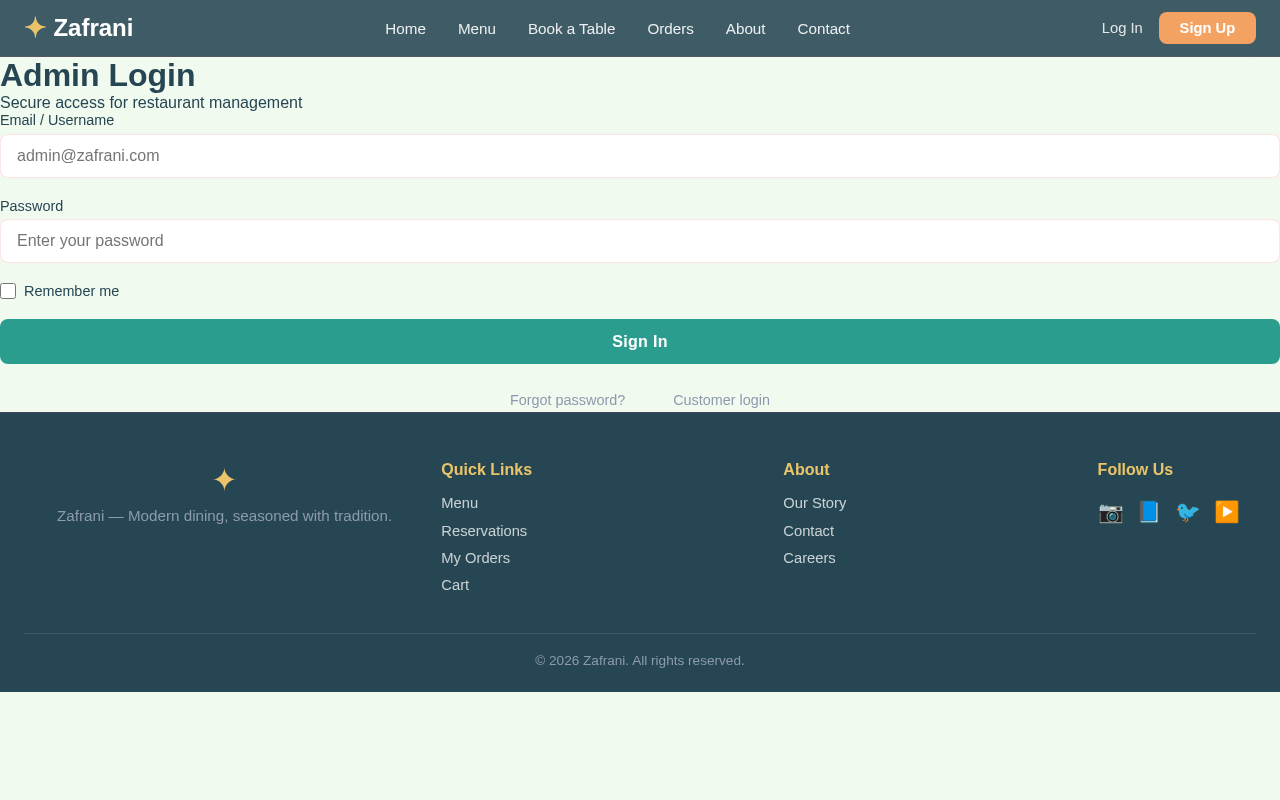The width and height of the screenshot is (1280, 800).
Task: Open Cart from footer Quick Links
Action: (x=455, y=585)
